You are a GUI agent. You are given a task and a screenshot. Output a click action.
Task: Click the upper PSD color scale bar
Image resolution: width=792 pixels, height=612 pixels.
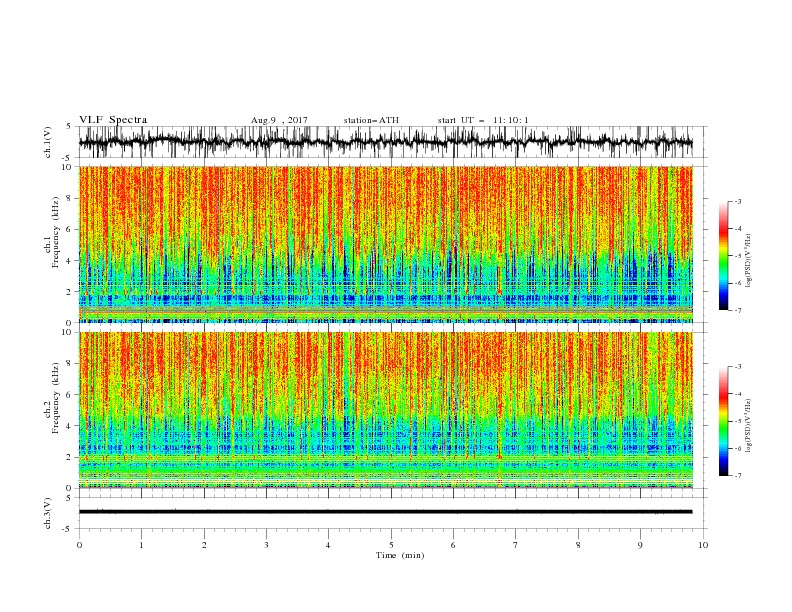(723, 256)
